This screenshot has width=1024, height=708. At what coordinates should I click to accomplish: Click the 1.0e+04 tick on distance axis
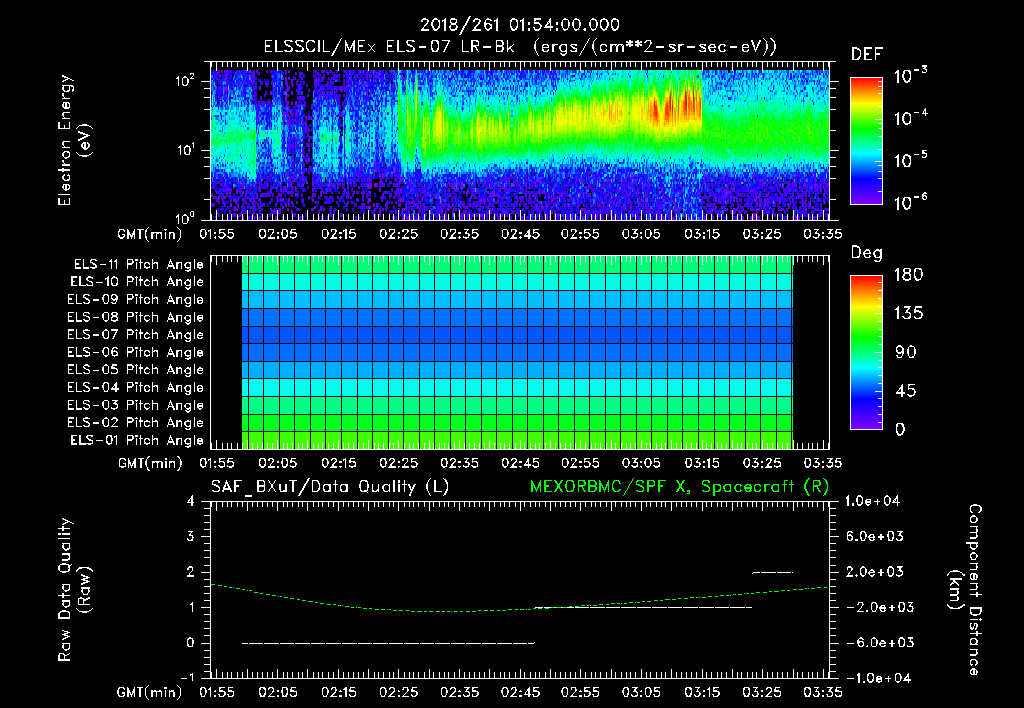click(x=872, y=502)
